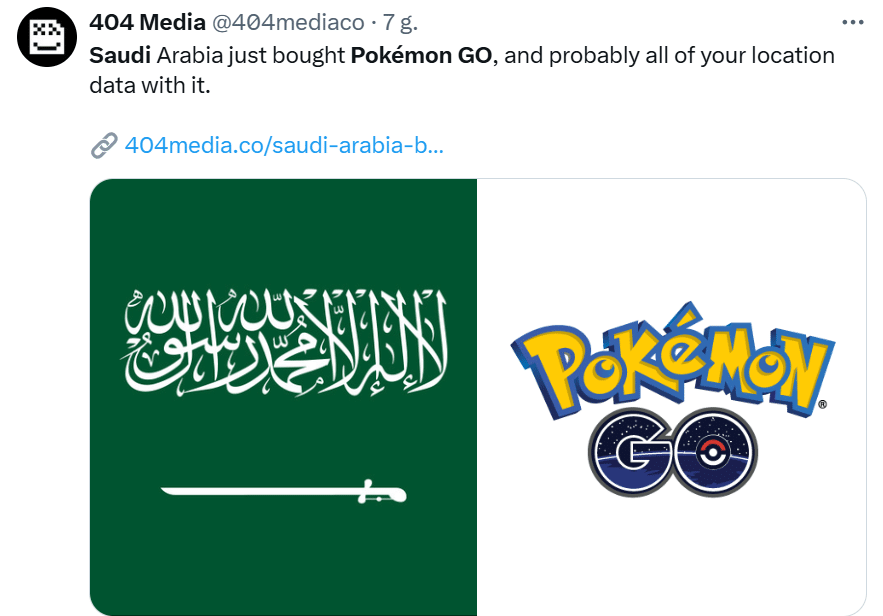Open the 404 Media profile avatar

(43, 41)
